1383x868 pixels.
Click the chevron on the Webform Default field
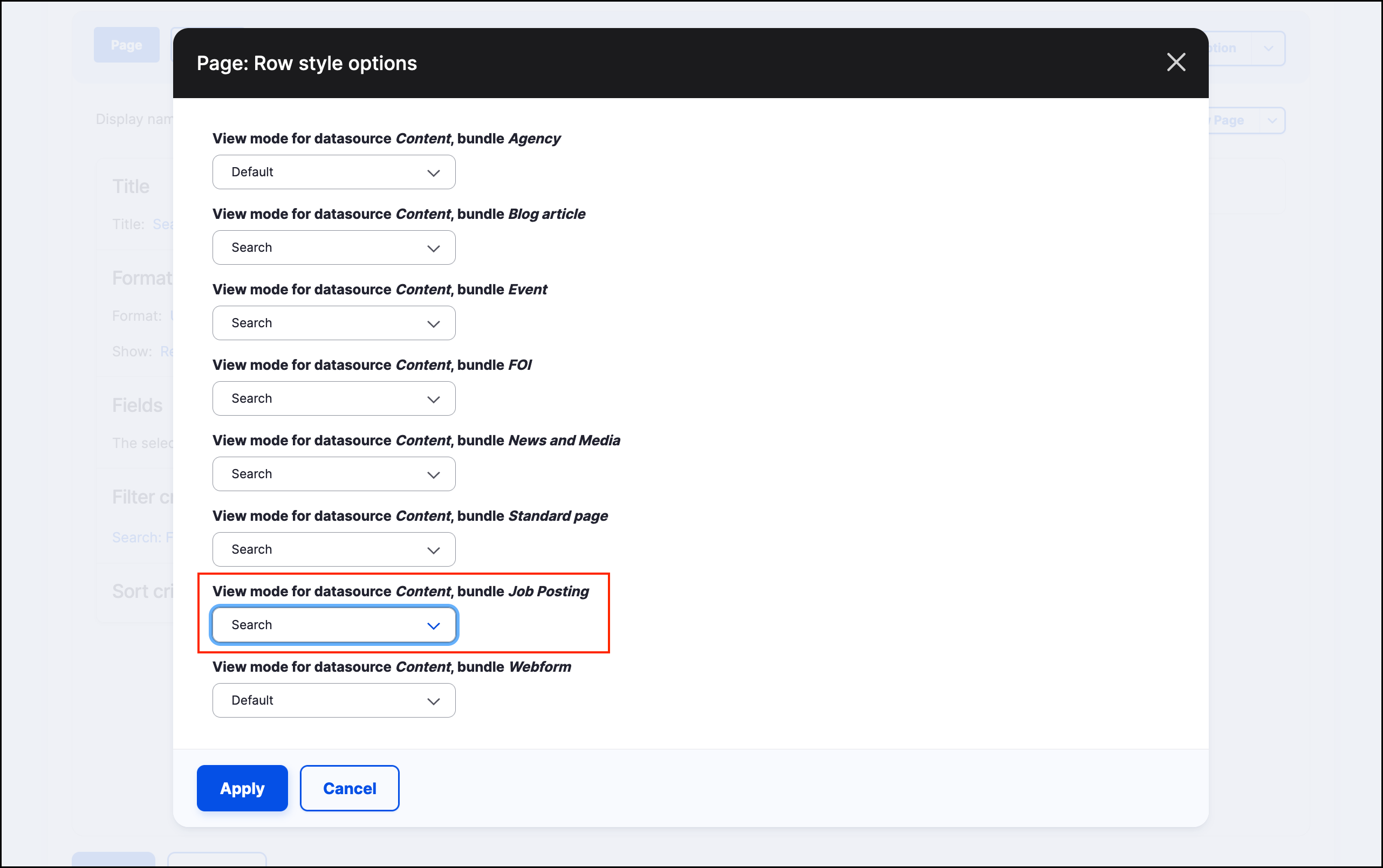[x=433, y=700]
